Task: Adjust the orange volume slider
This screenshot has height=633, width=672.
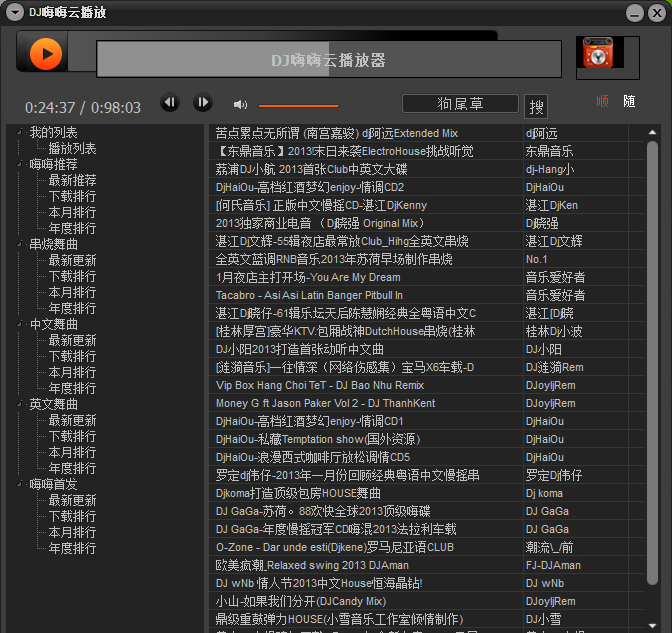Action: point(298,105)
